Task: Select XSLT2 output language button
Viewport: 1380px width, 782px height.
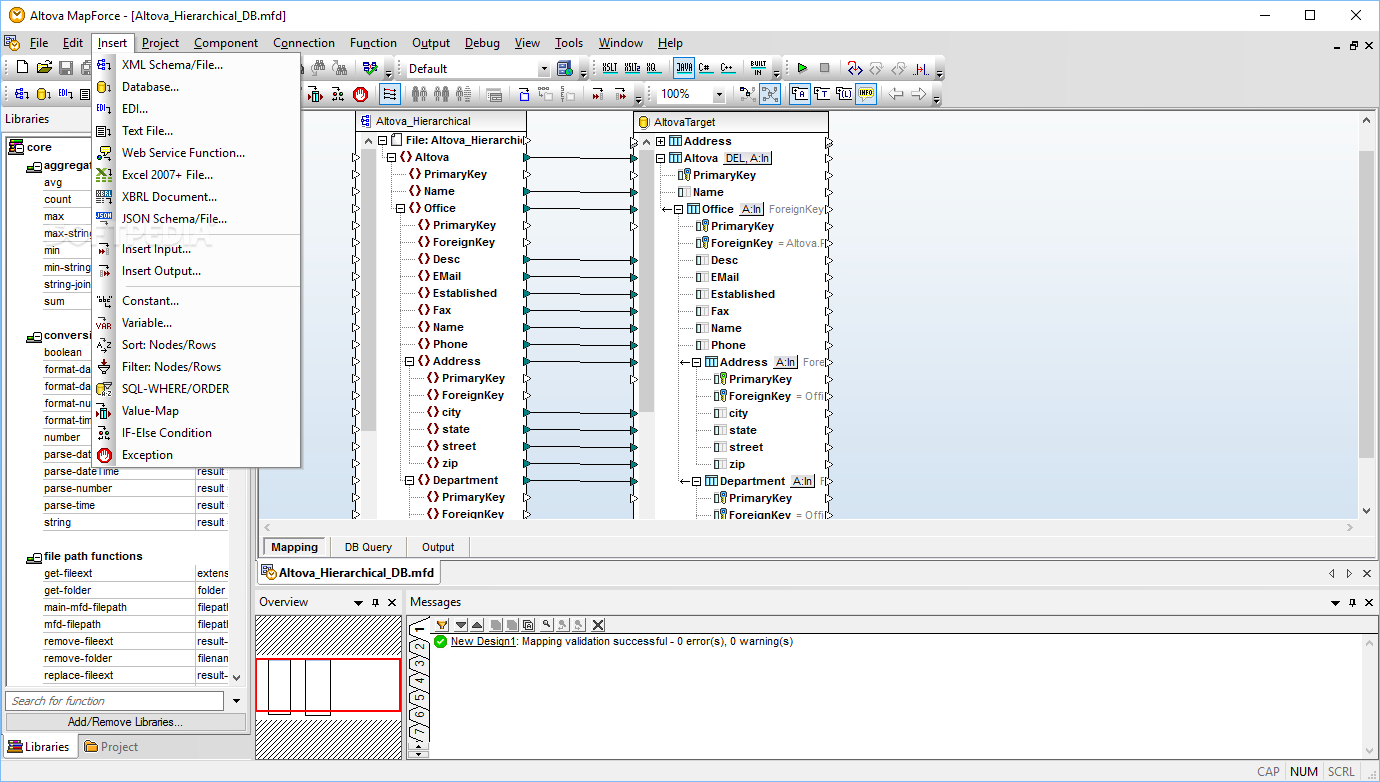Action: click(x=632, y=68)
